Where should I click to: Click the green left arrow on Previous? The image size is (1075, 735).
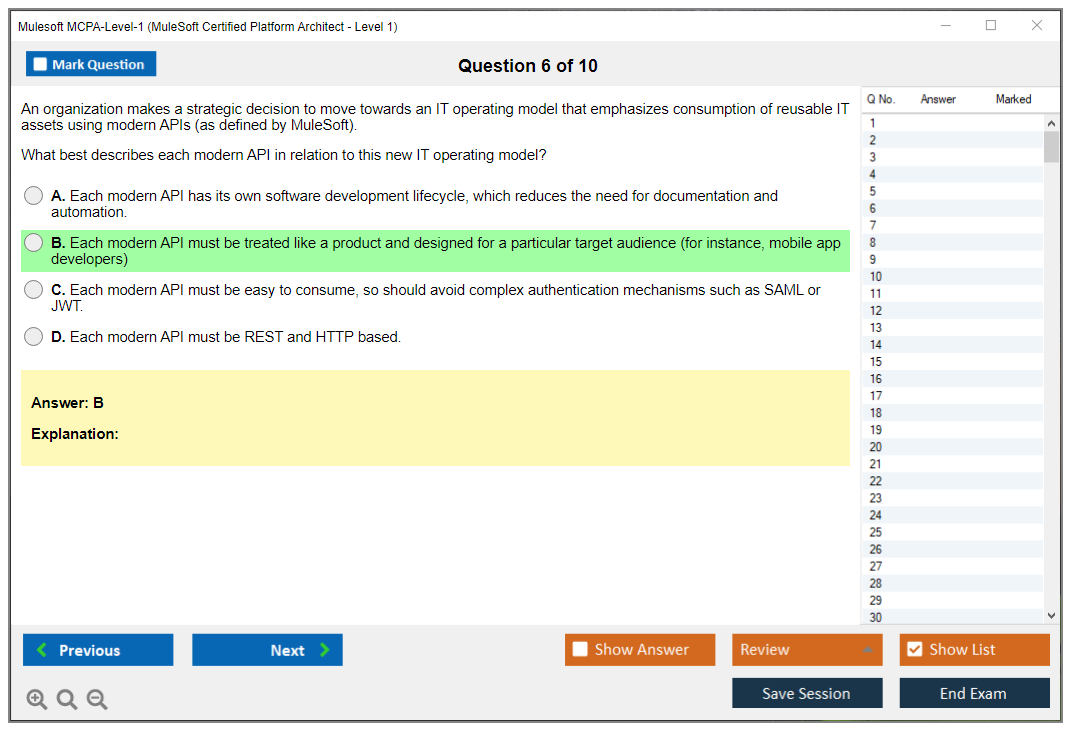41,650
